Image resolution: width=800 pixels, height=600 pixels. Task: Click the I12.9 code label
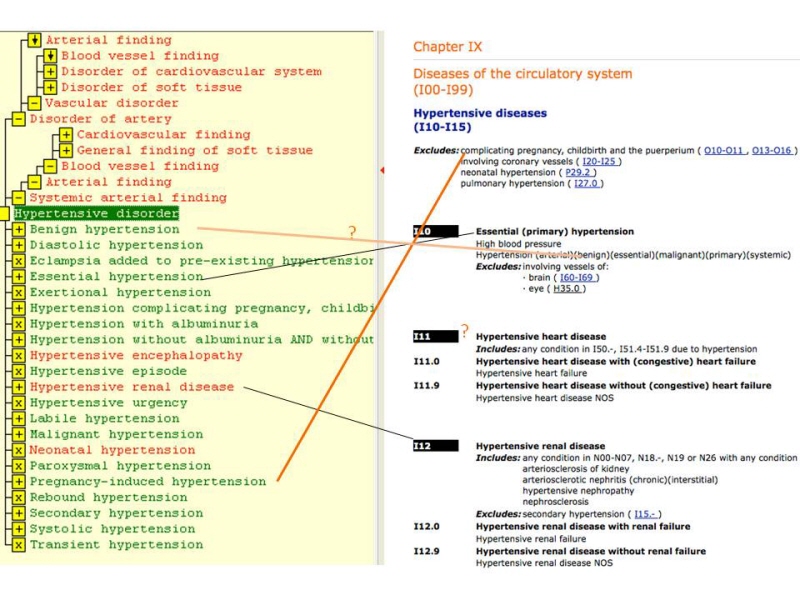tap(427, 552)
